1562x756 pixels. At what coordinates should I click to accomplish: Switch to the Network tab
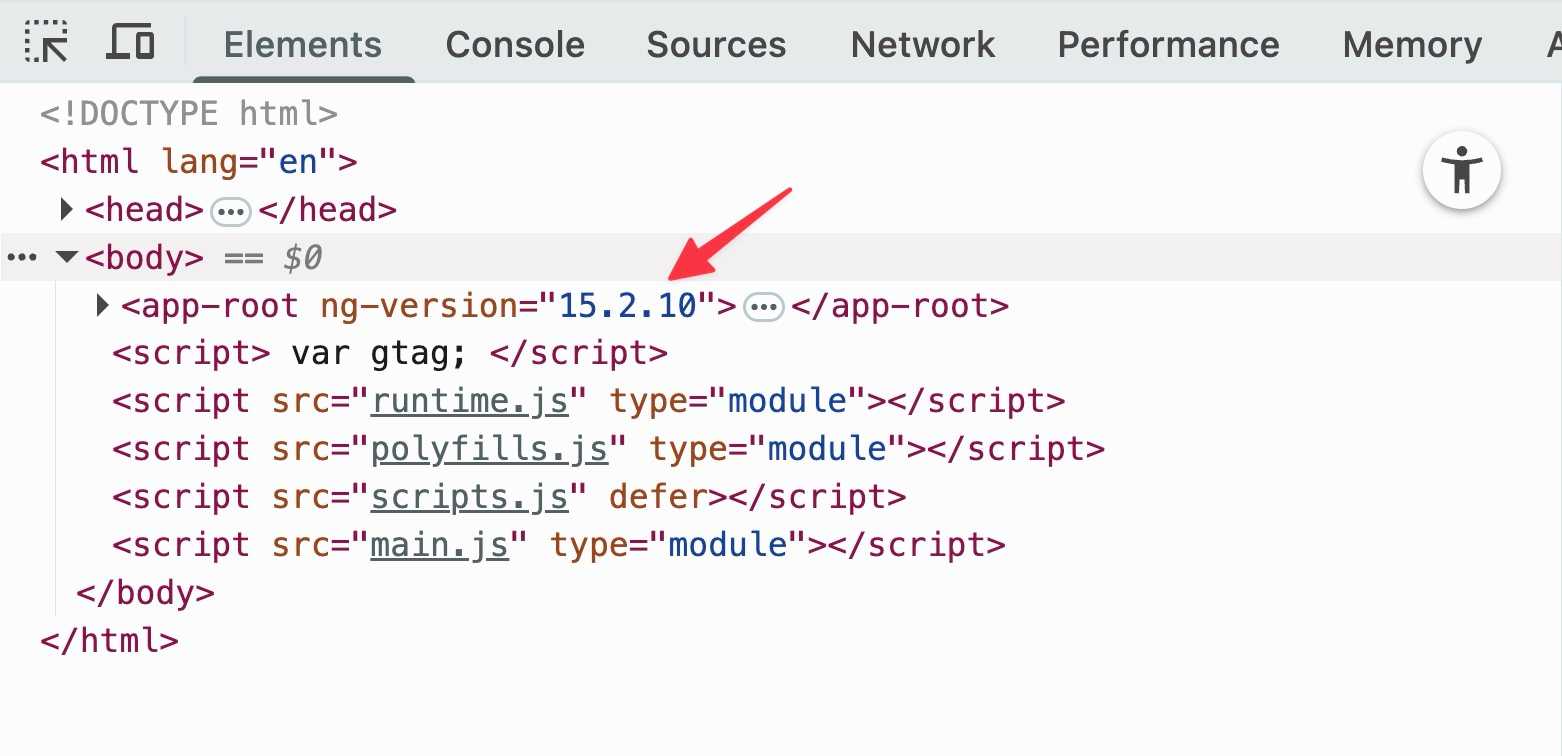pyautogui.click(x=923, y=44)
